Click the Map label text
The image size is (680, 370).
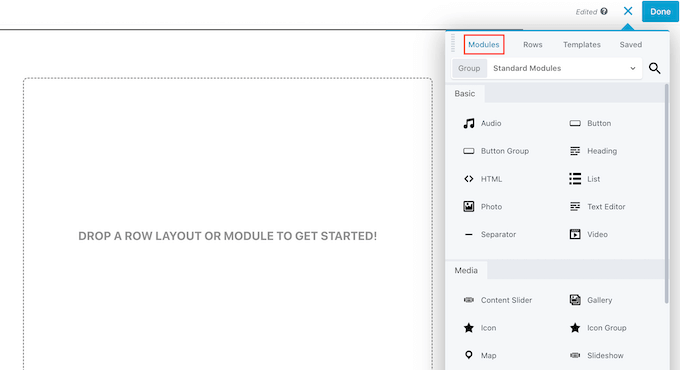point(488,355)
